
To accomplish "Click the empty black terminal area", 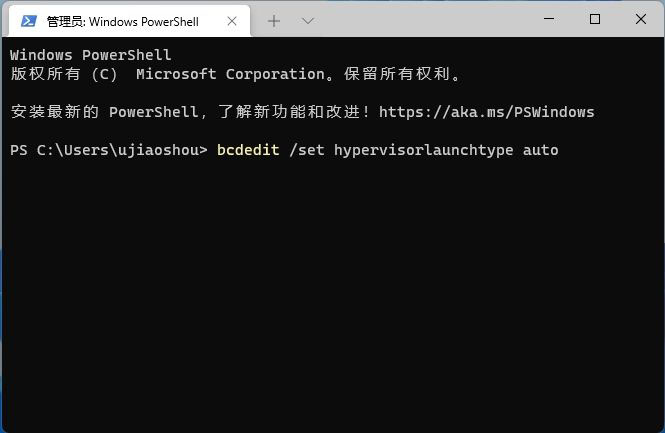I will pyautogui.click(x=330, y=300).
